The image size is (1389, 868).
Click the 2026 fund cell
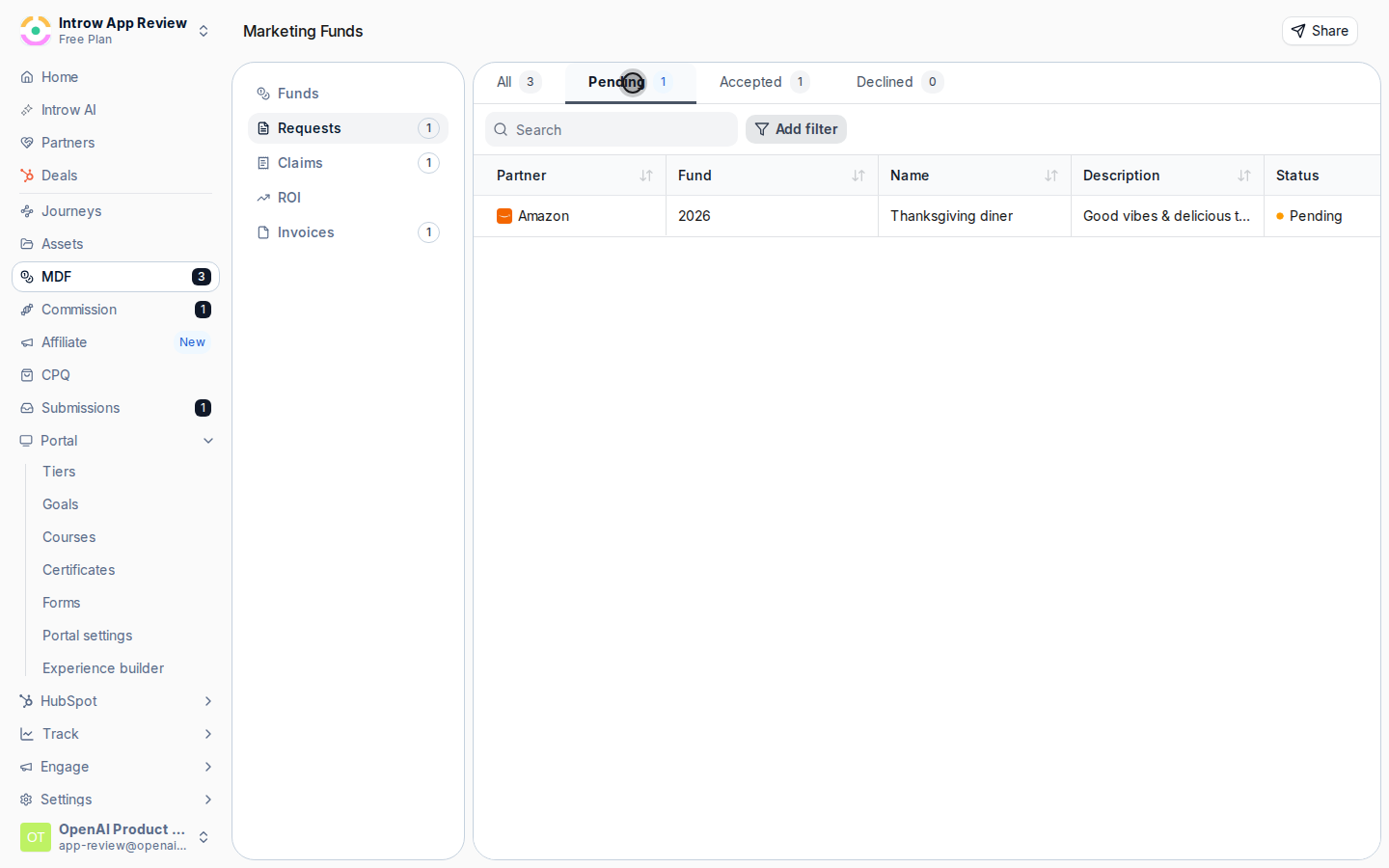tap(773, 216)
